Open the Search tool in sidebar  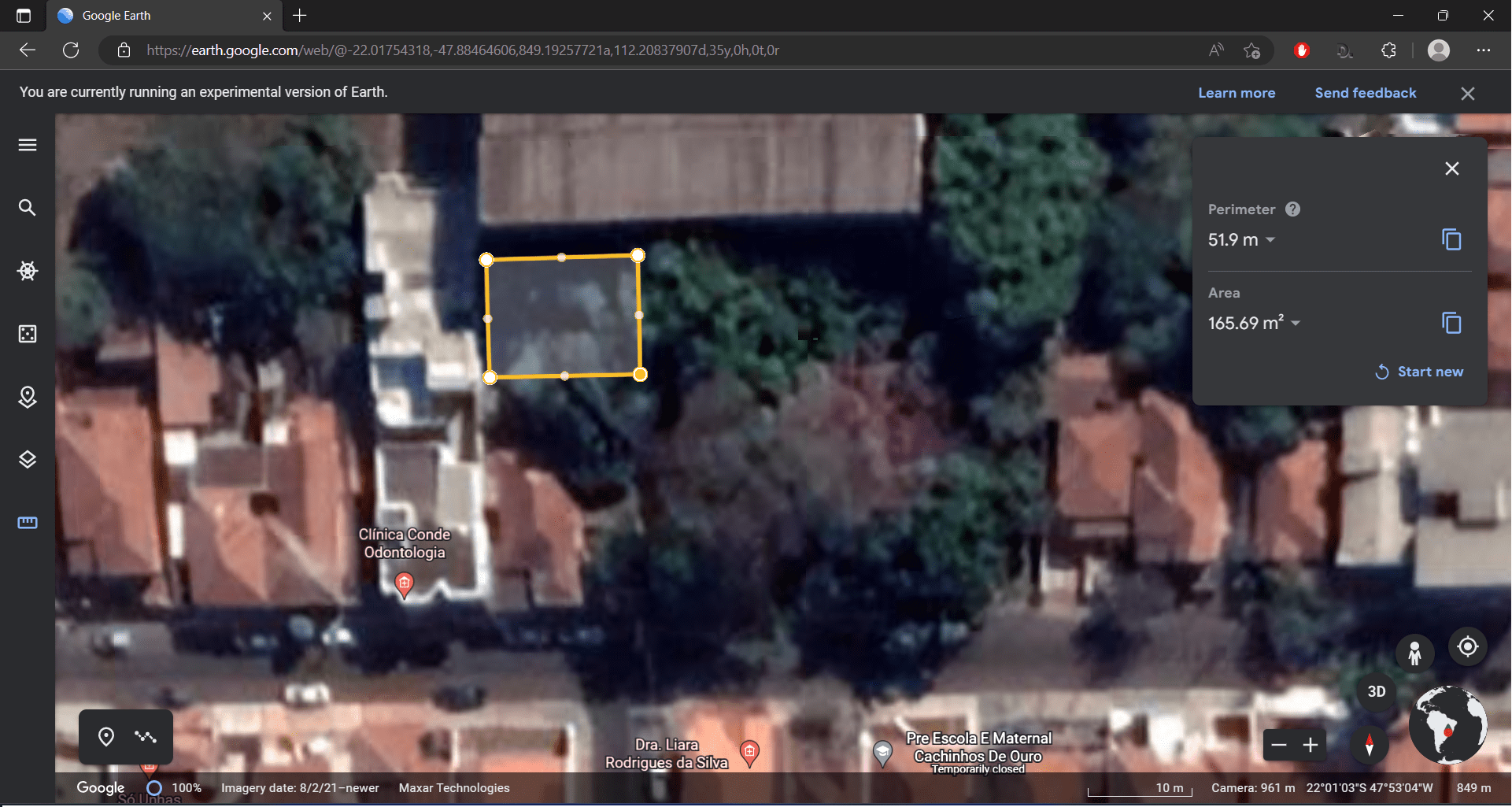[x=28, y=208]
